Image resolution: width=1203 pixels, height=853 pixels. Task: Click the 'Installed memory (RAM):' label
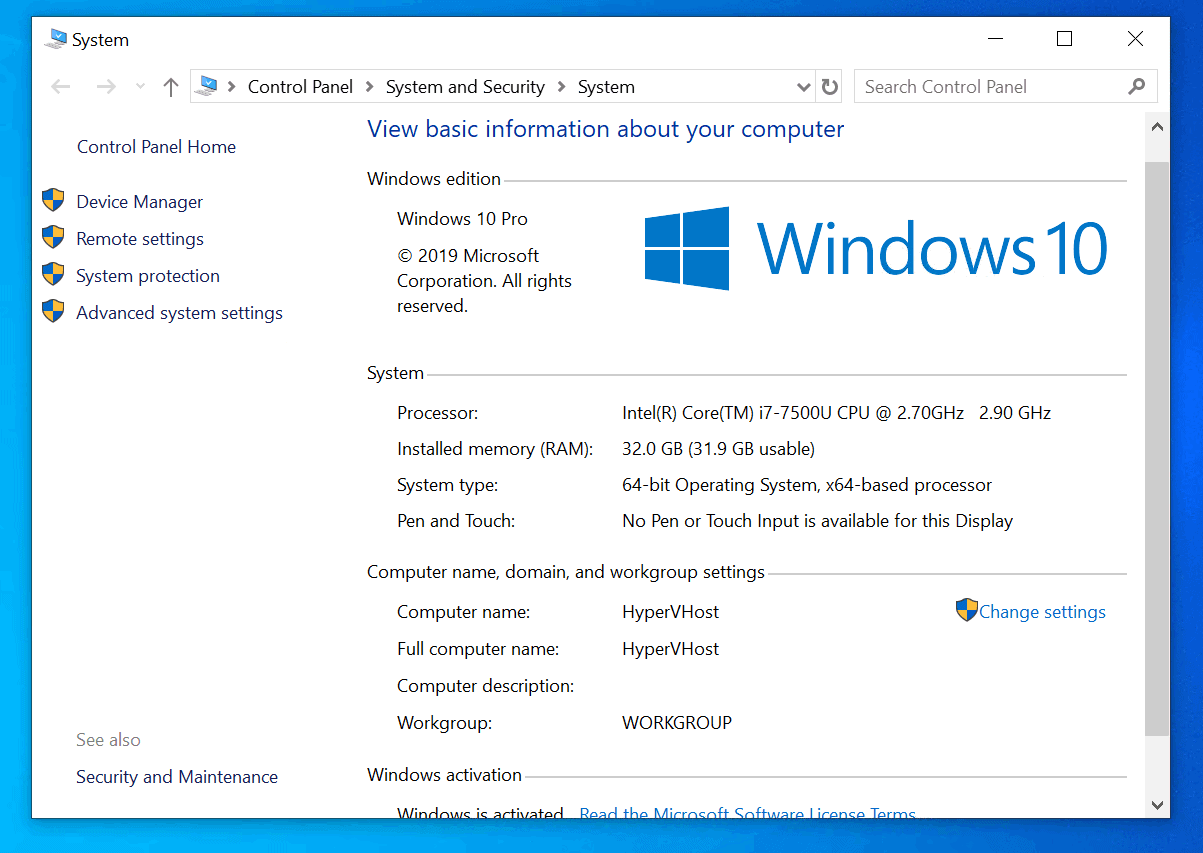pyautogui.click(x=495, y=449)
